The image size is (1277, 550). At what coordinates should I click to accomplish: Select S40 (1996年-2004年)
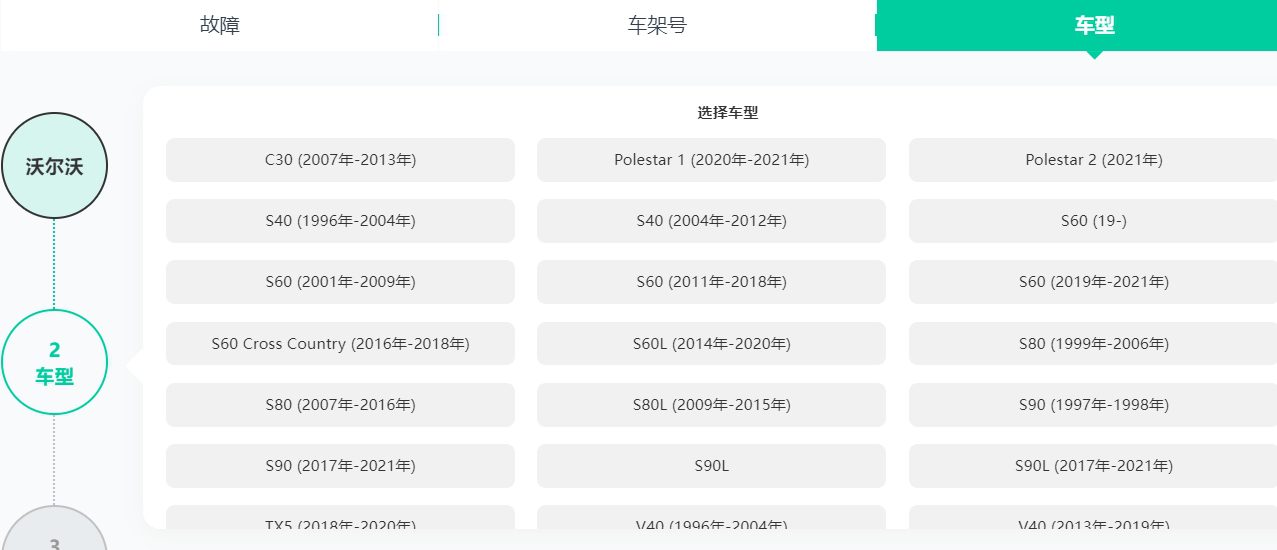tap(340, 221)
